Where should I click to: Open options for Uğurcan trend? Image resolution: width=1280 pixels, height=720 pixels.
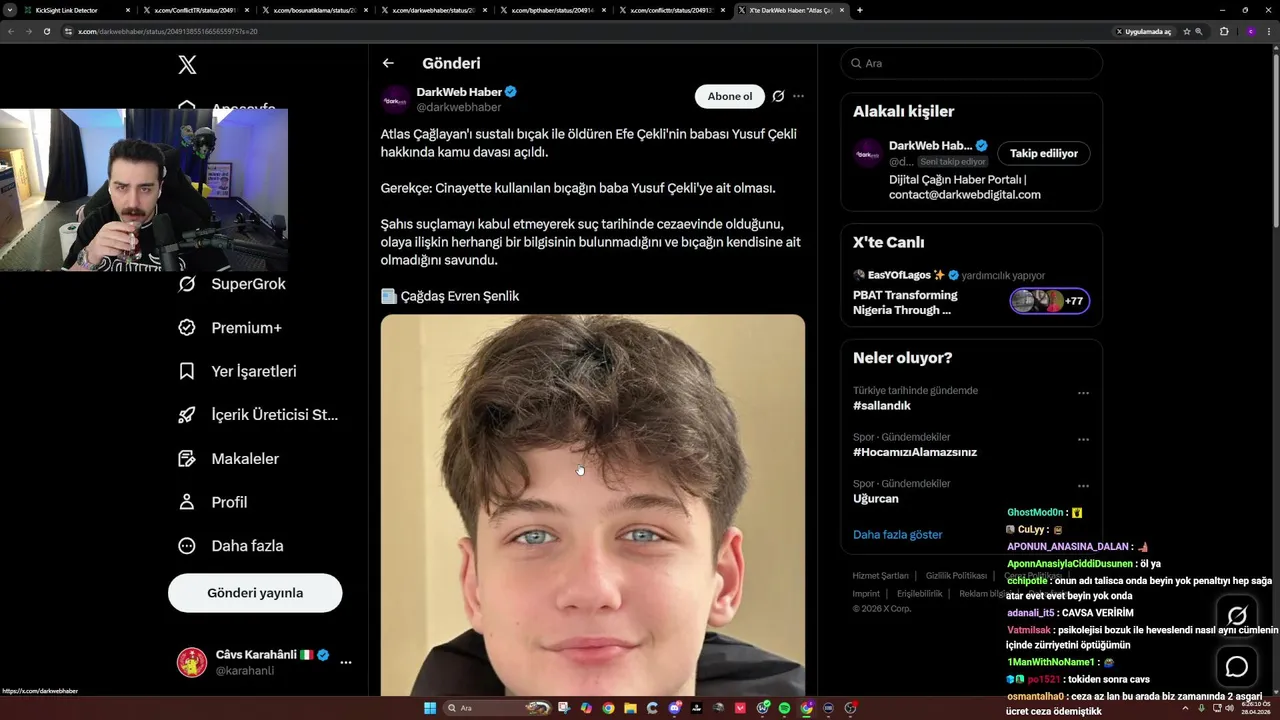(1083, 486)
